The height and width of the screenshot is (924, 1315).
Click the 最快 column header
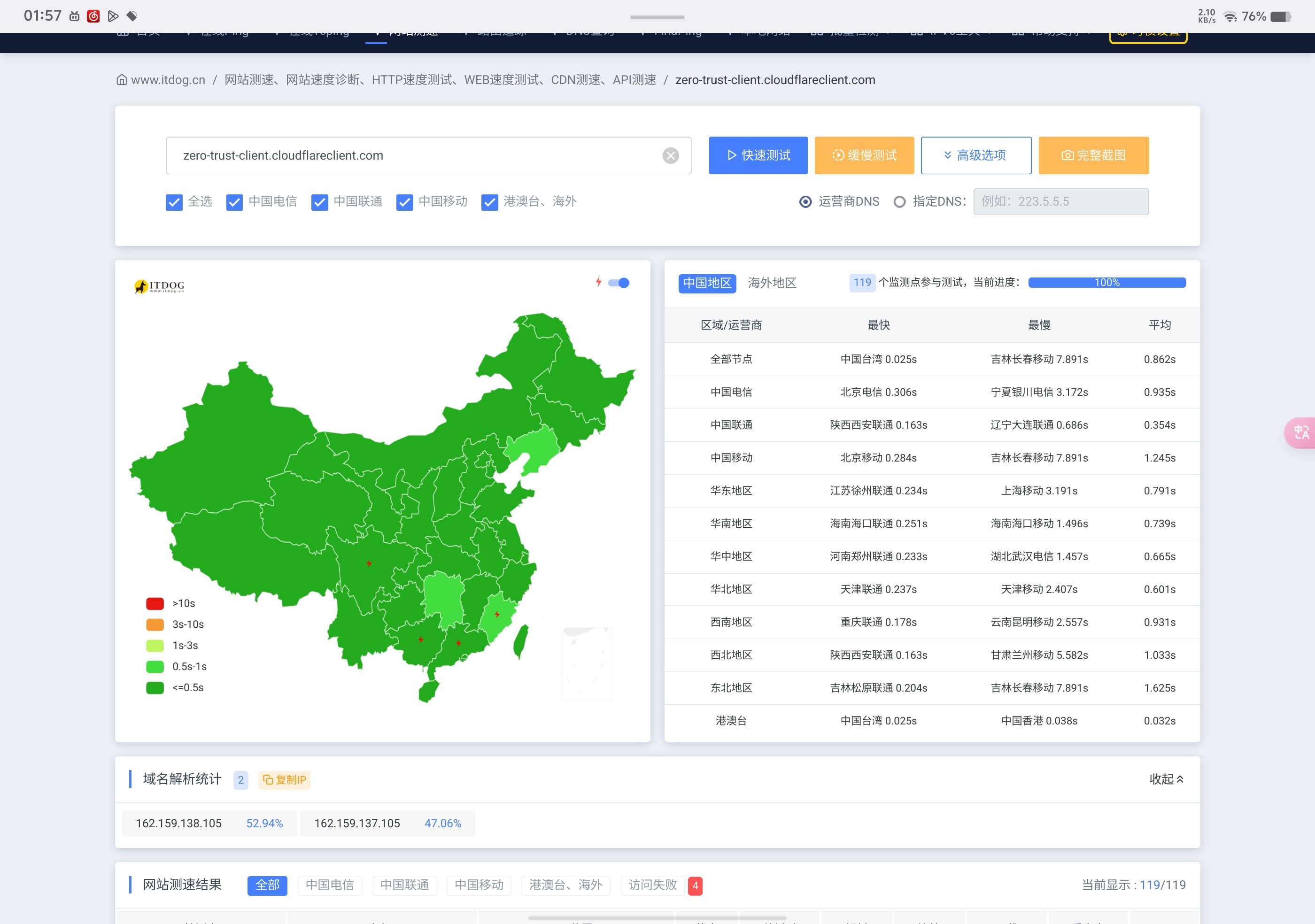coord(878,325)
